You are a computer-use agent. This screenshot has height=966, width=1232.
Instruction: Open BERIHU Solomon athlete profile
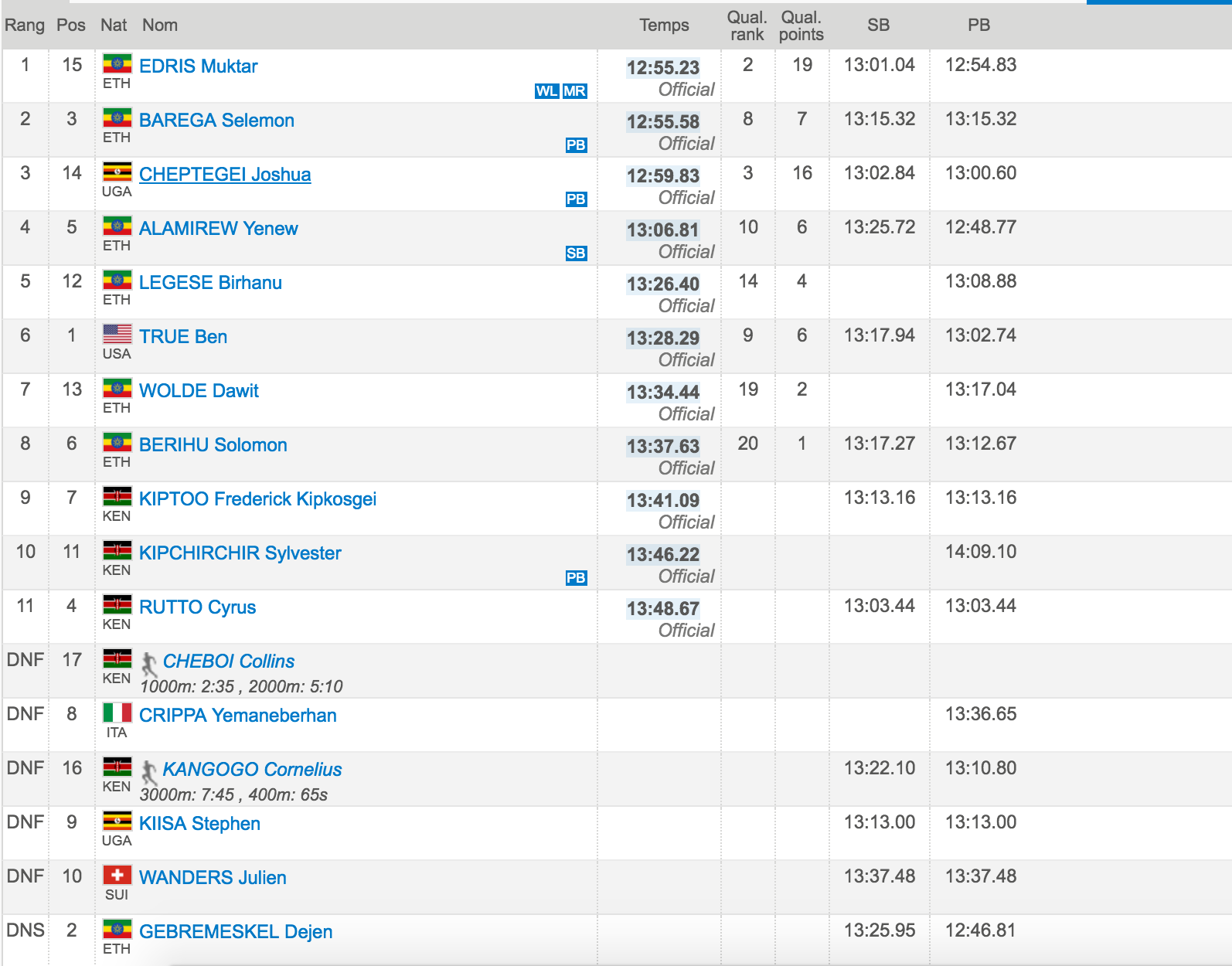pyautogui.click(x=213, y=445)
